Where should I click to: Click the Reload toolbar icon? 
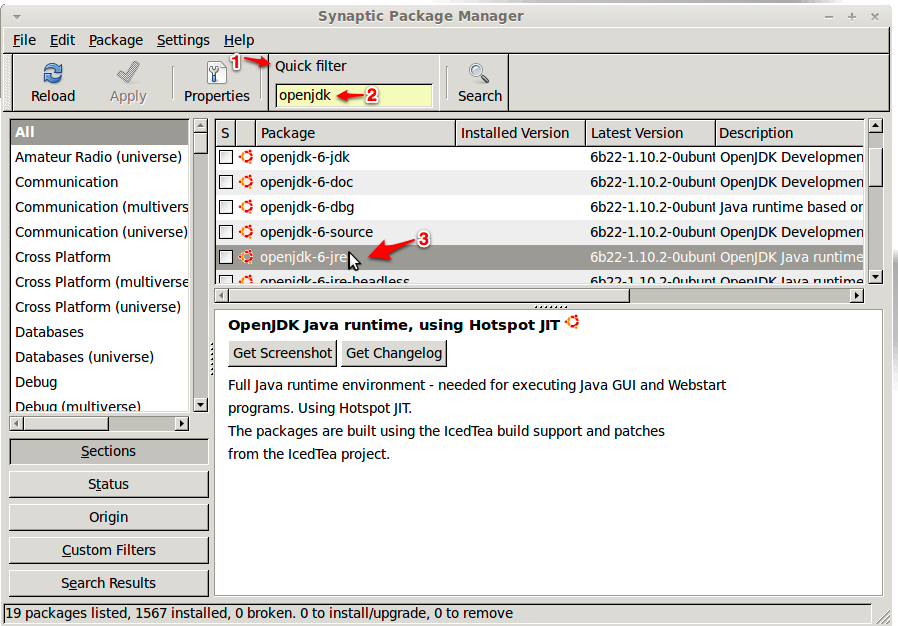(53, 73)
